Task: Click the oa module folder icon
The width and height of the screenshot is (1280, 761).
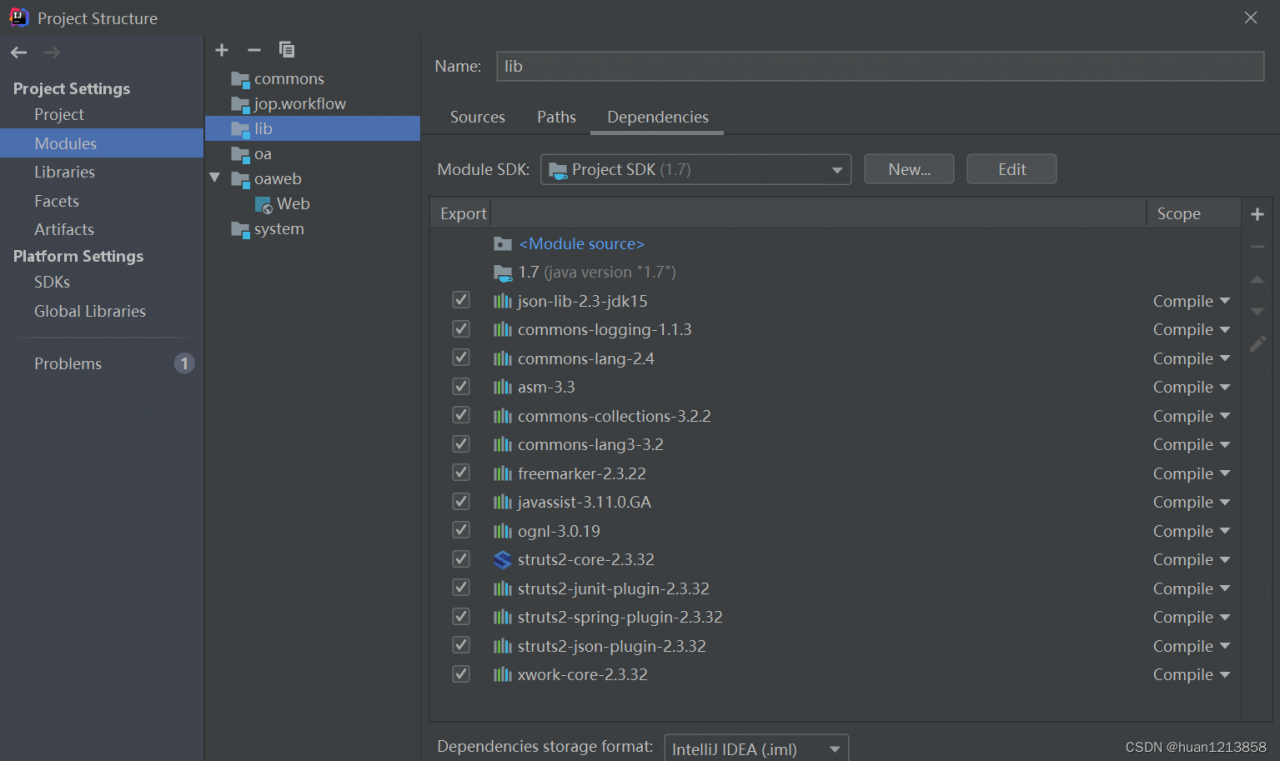Action: [x=240, y=154]
